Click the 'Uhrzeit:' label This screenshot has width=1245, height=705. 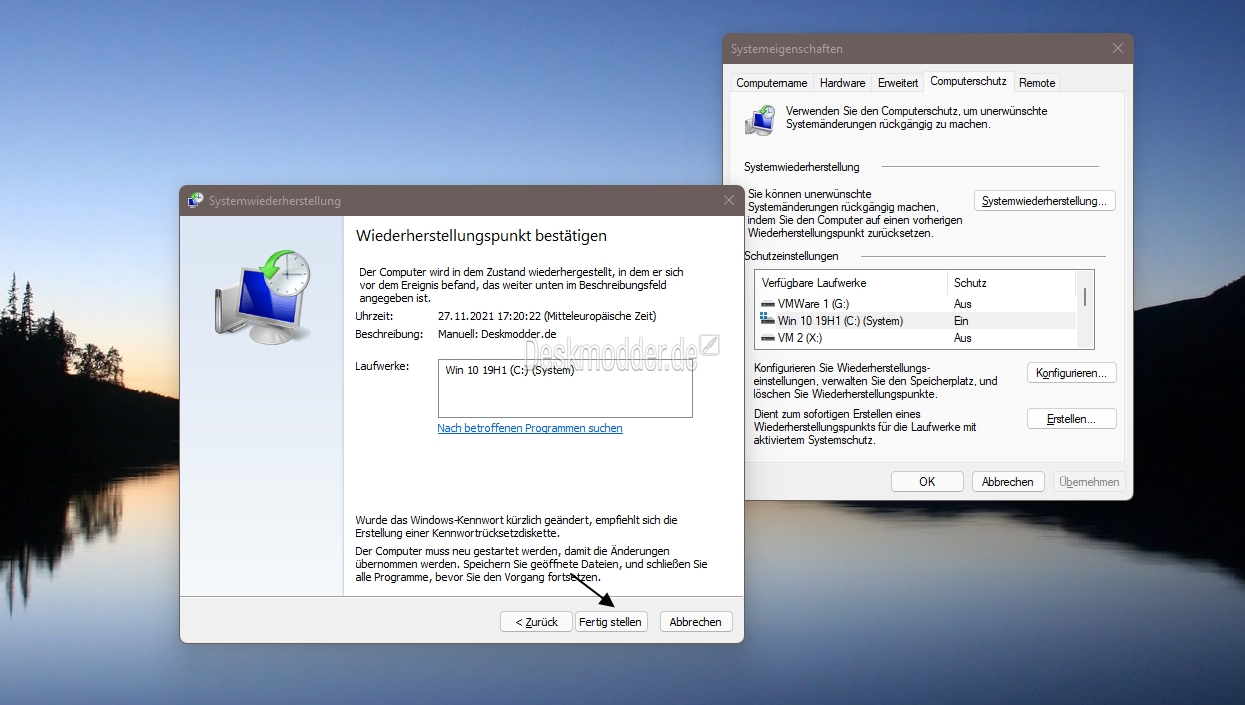point(374,316)
